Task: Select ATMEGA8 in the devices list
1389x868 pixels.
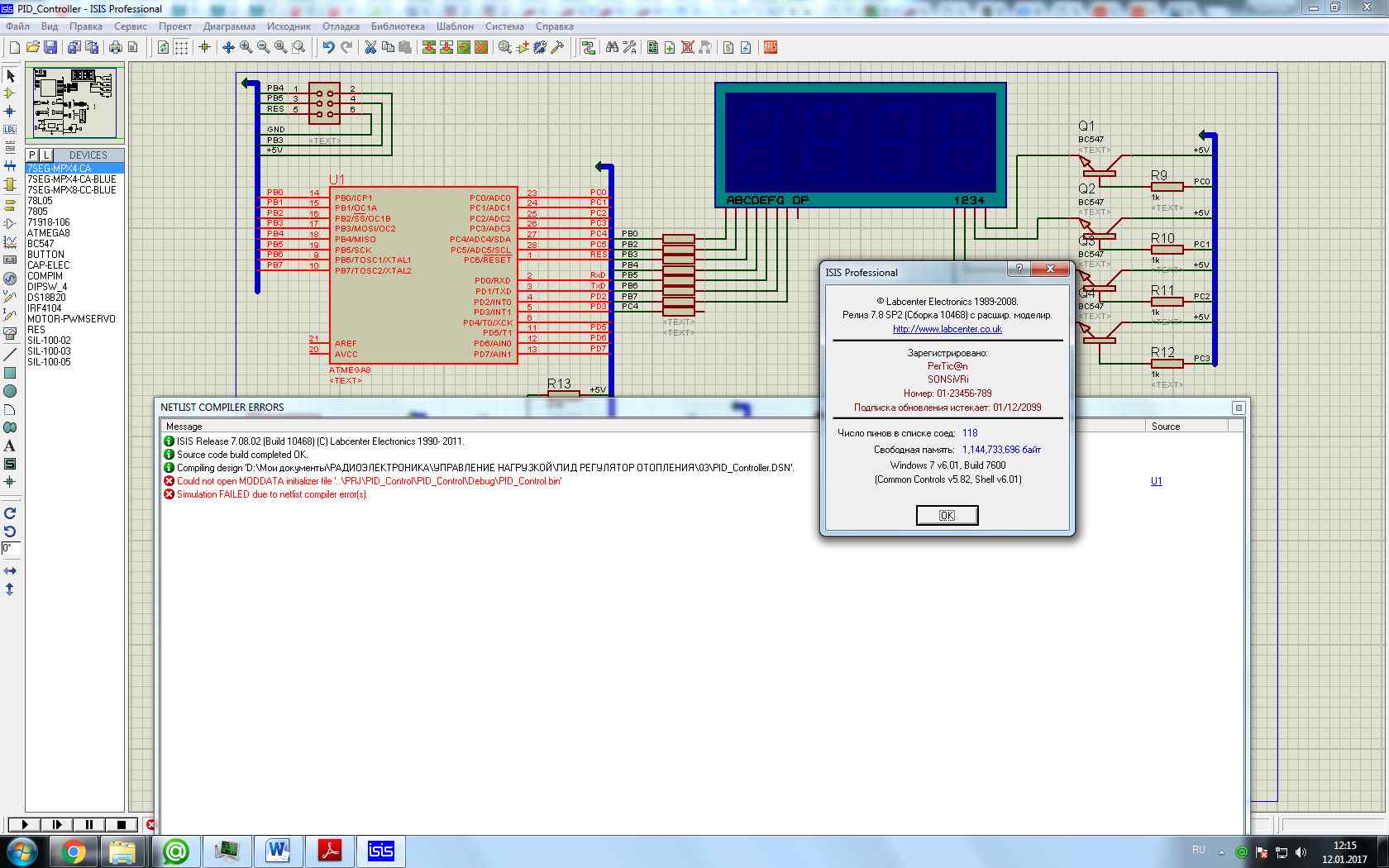Action: (49, 233)
